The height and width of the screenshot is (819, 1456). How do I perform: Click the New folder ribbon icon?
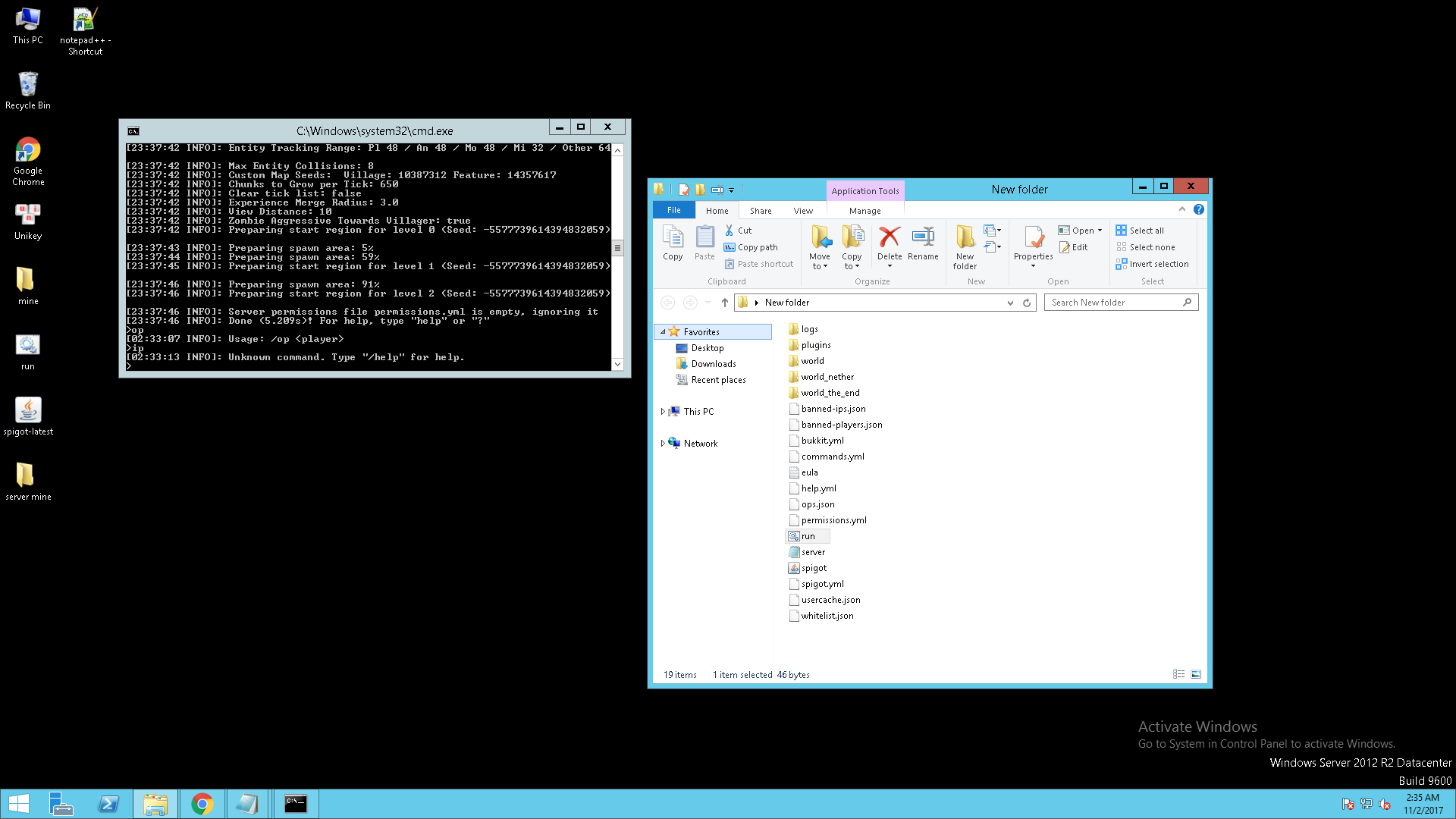(965, 238)
